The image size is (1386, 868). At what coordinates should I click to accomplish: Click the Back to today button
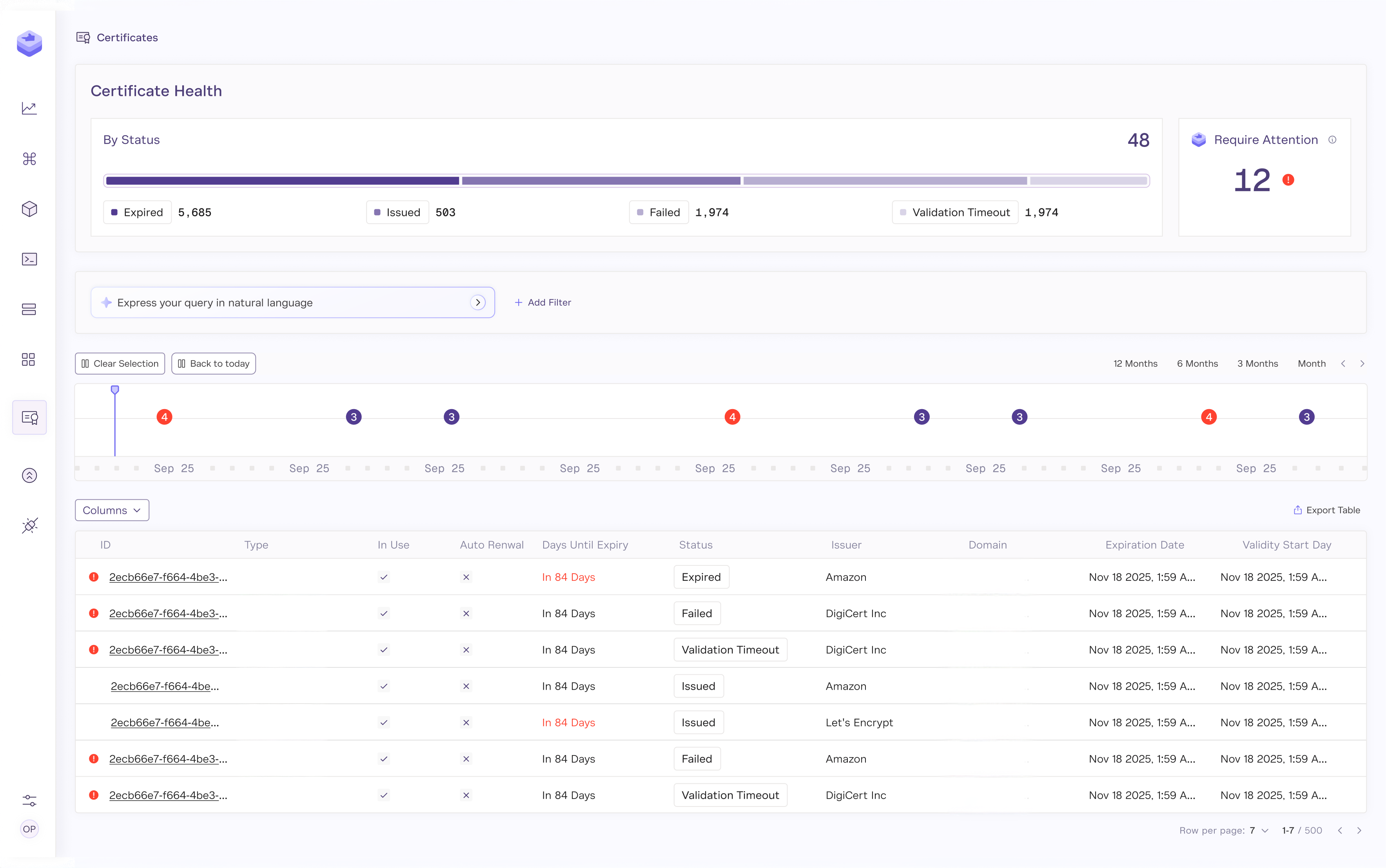click(x=214, y=363)
